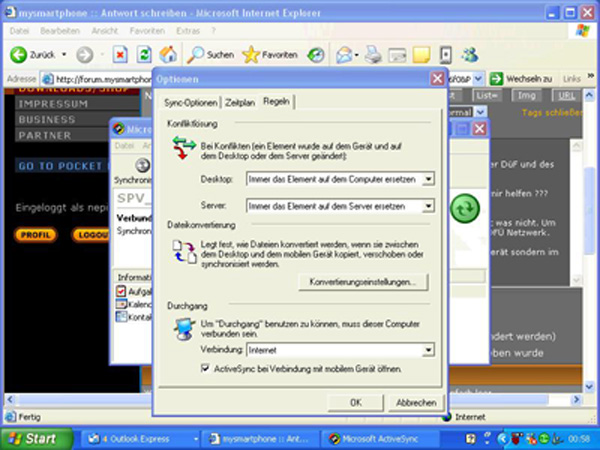The width and height of the screenshot is (600, 450).
Task: Open the Favoriten menu in menu bar
Action: (x=147, y=31)
